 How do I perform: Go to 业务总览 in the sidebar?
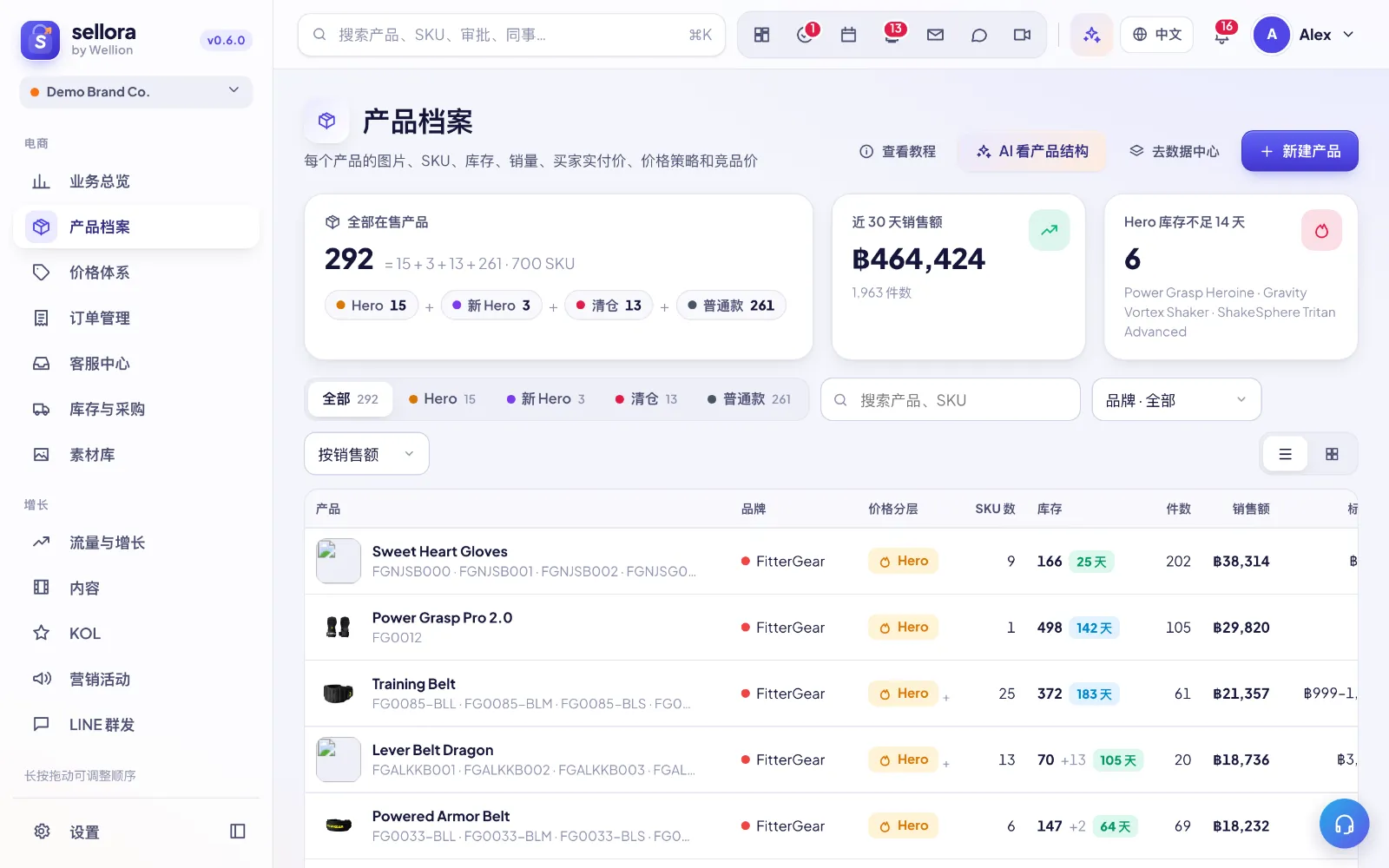click(136, 181)
